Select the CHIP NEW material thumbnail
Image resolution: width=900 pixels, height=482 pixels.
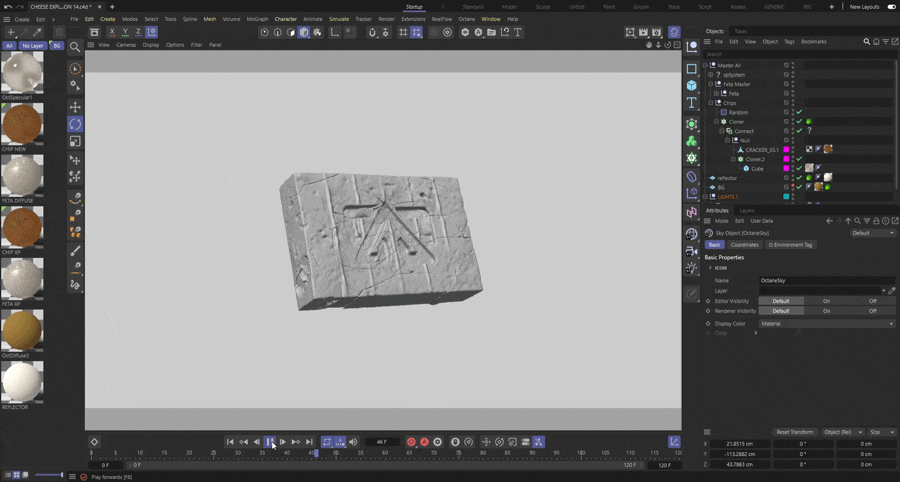pos(22,125)
